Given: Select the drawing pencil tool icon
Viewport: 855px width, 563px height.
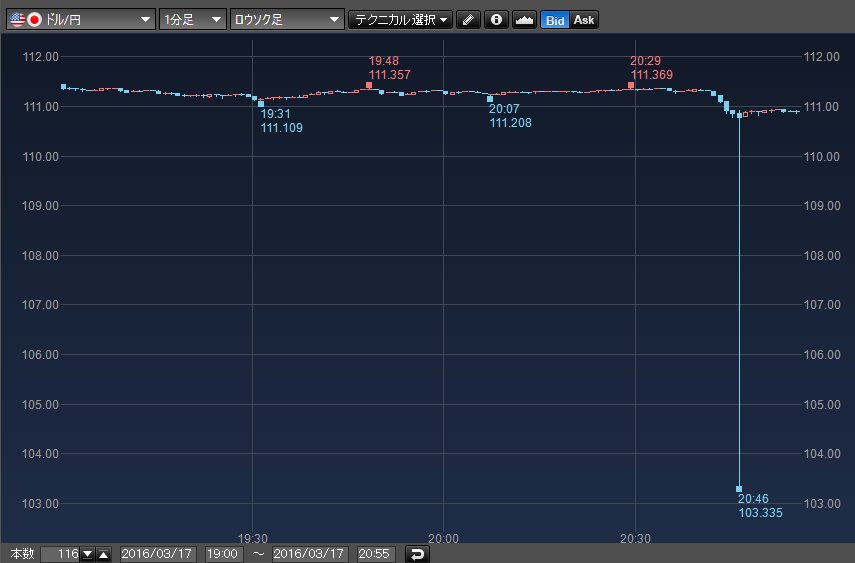Looking at the screenshot, I should pos(468,20).
